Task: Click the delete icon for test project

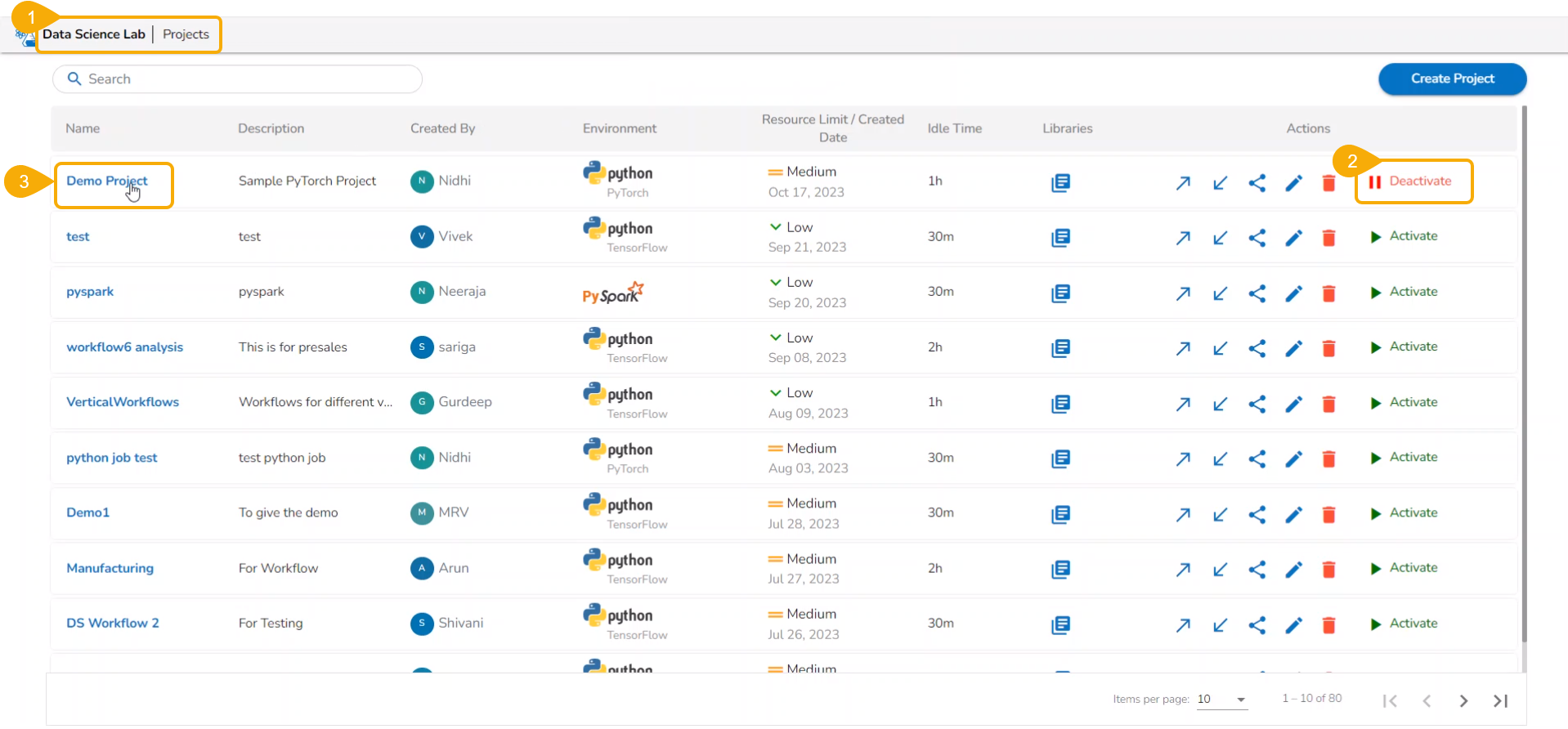Action: coord(1328,238)
